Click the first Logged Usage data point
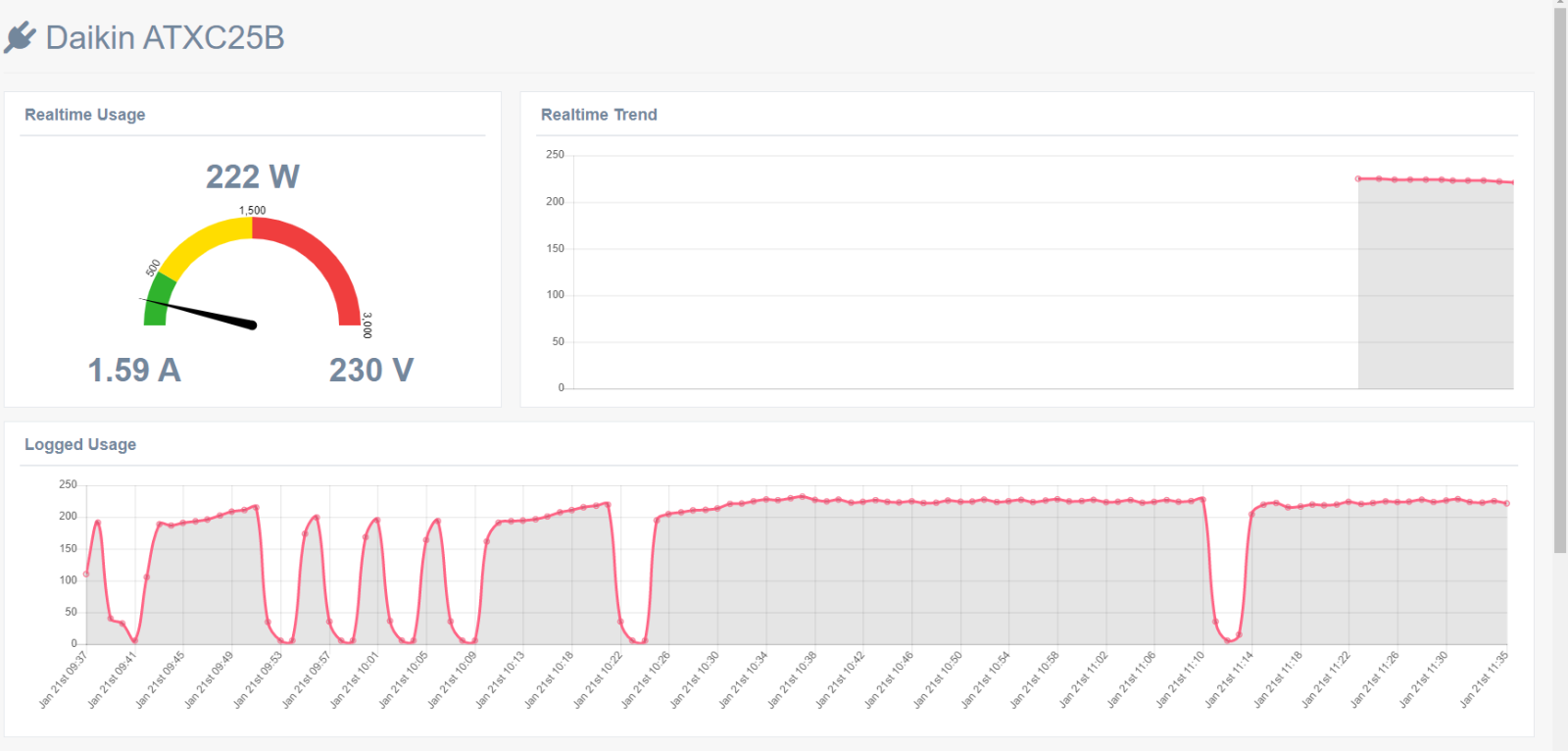The image size is (1568, 751). click(x=86, y=575)
